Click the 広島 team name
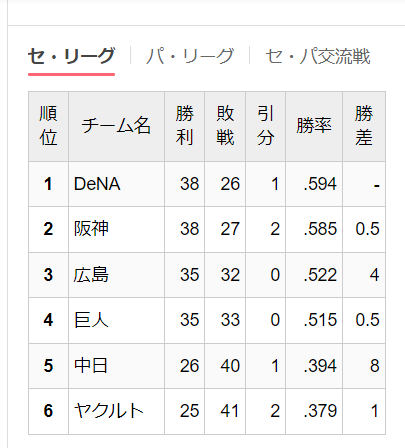The width and height of the screenshot is (405, 448). 91,275
